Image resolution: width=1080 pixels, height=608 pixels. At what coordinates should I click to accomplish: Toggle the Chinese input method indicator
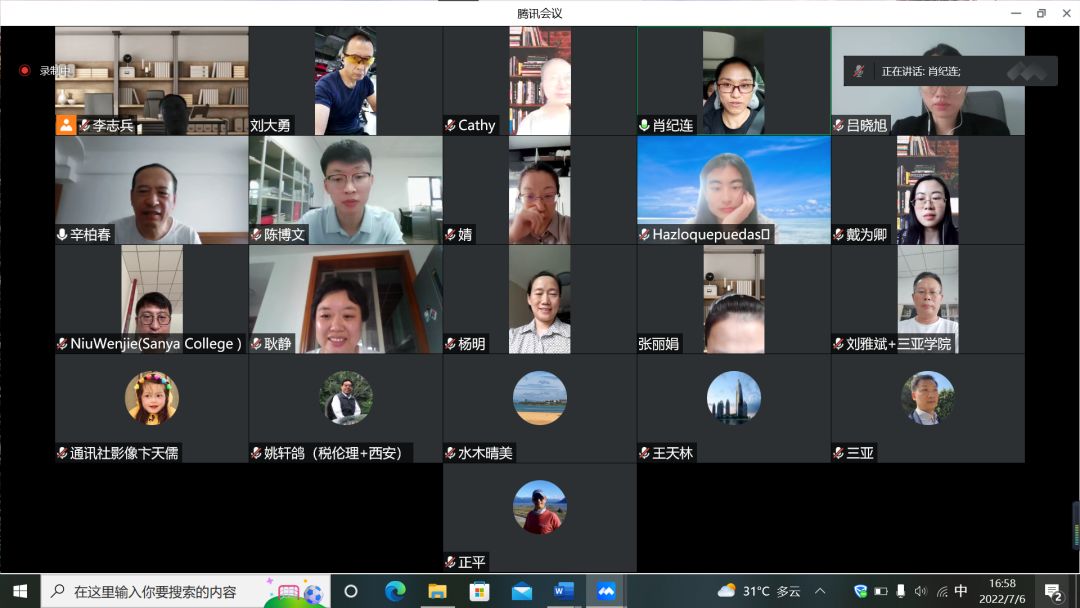(961, 591)
